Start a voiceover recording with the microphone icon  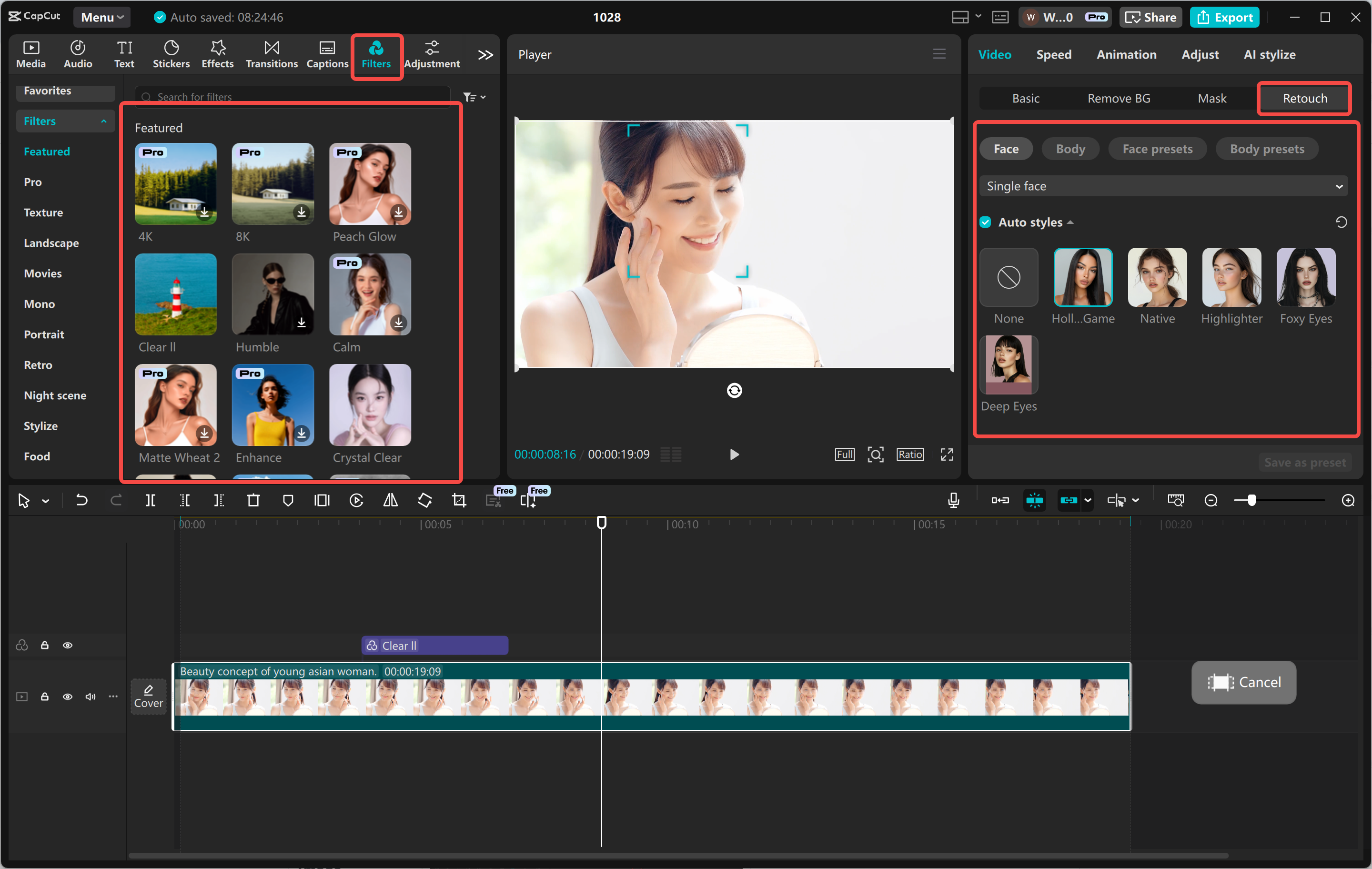point(953,500)
